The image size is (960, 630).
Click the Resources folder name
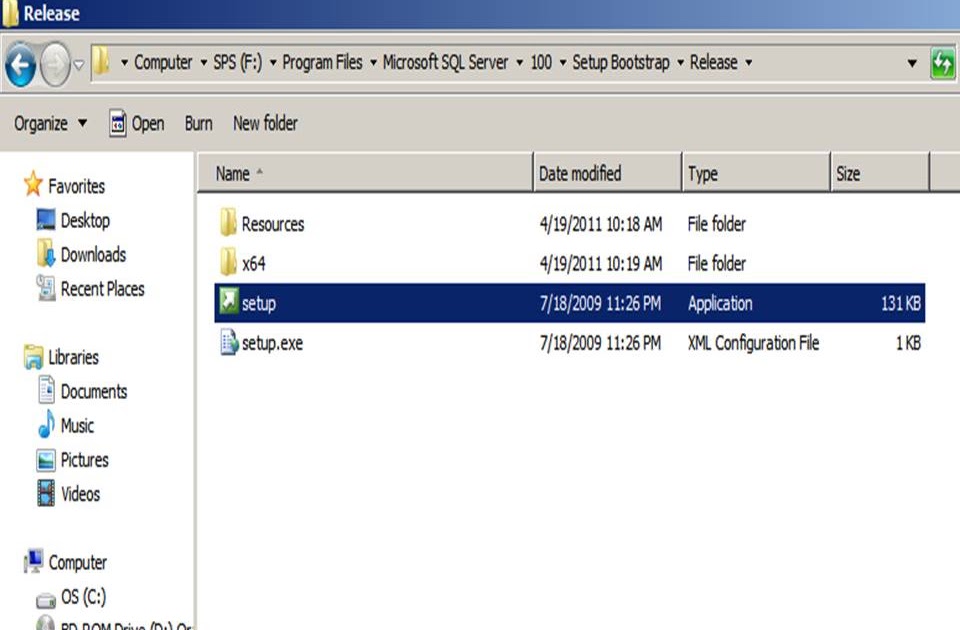273,224
